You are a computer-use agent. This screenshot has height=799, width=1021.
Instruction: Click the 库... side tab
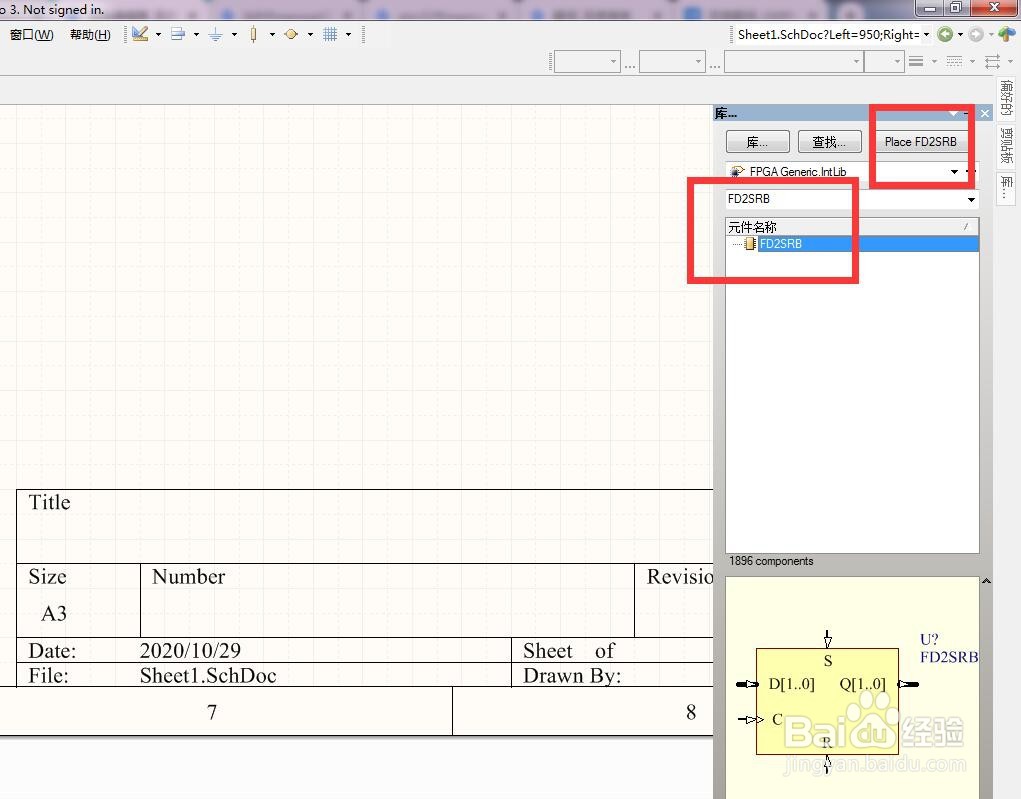coord(1007,188)
